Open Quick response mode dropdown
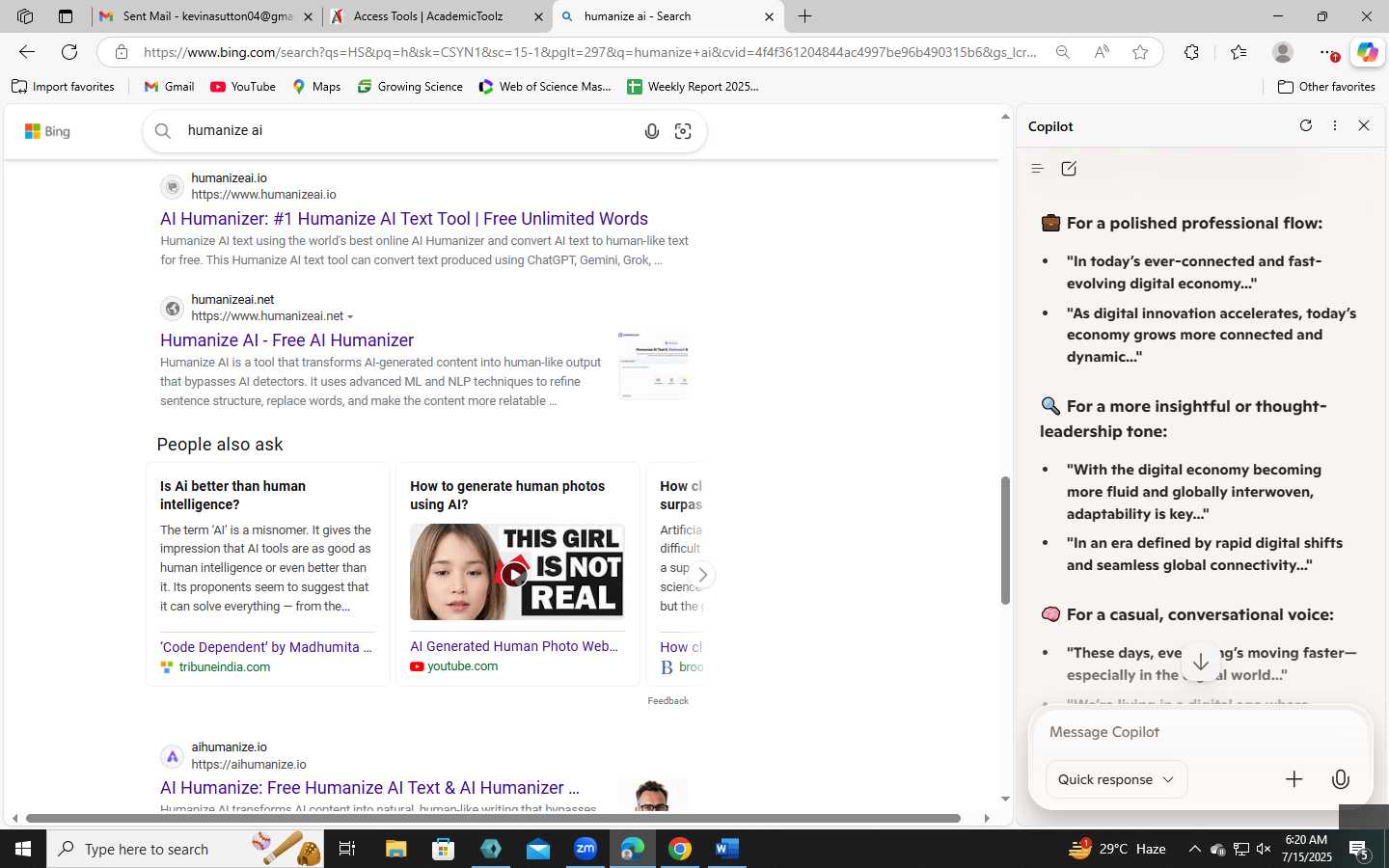 tap(1116, 779)
